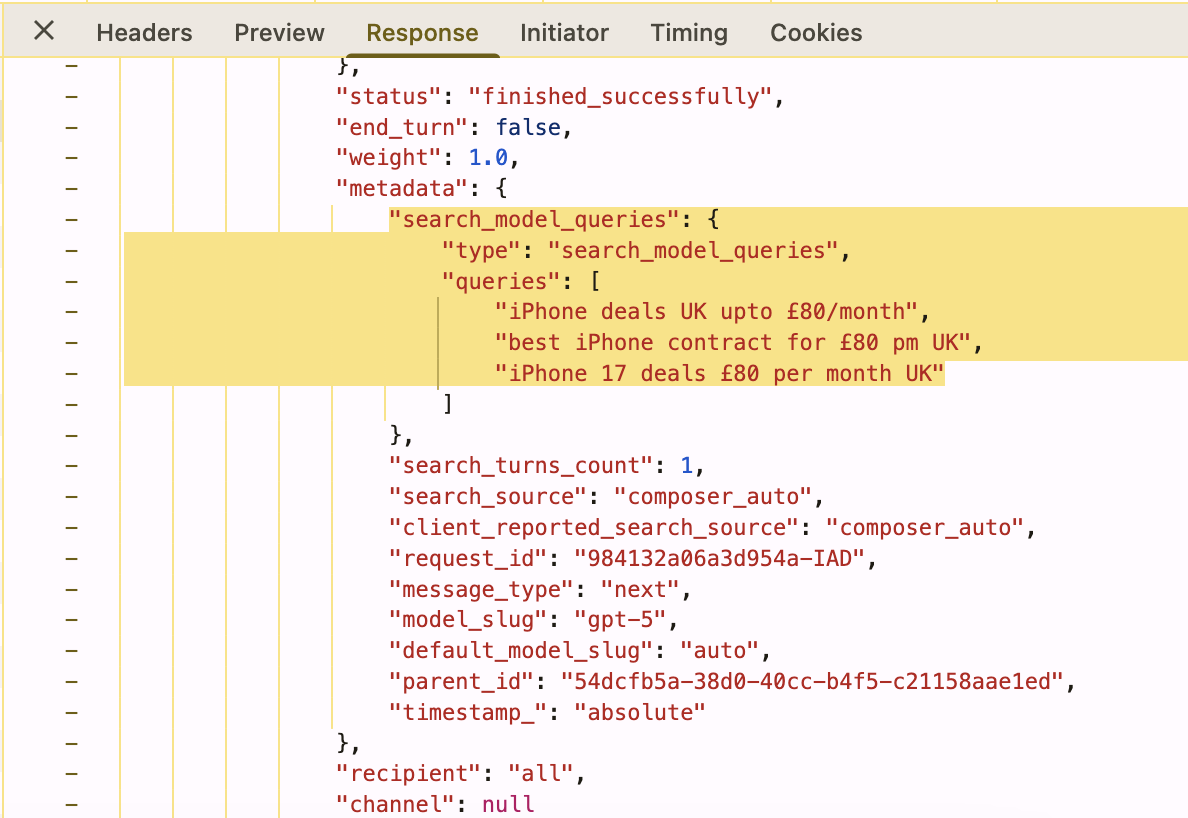
Task: Open the Cookies tab
Action: (x=816, y=33)
